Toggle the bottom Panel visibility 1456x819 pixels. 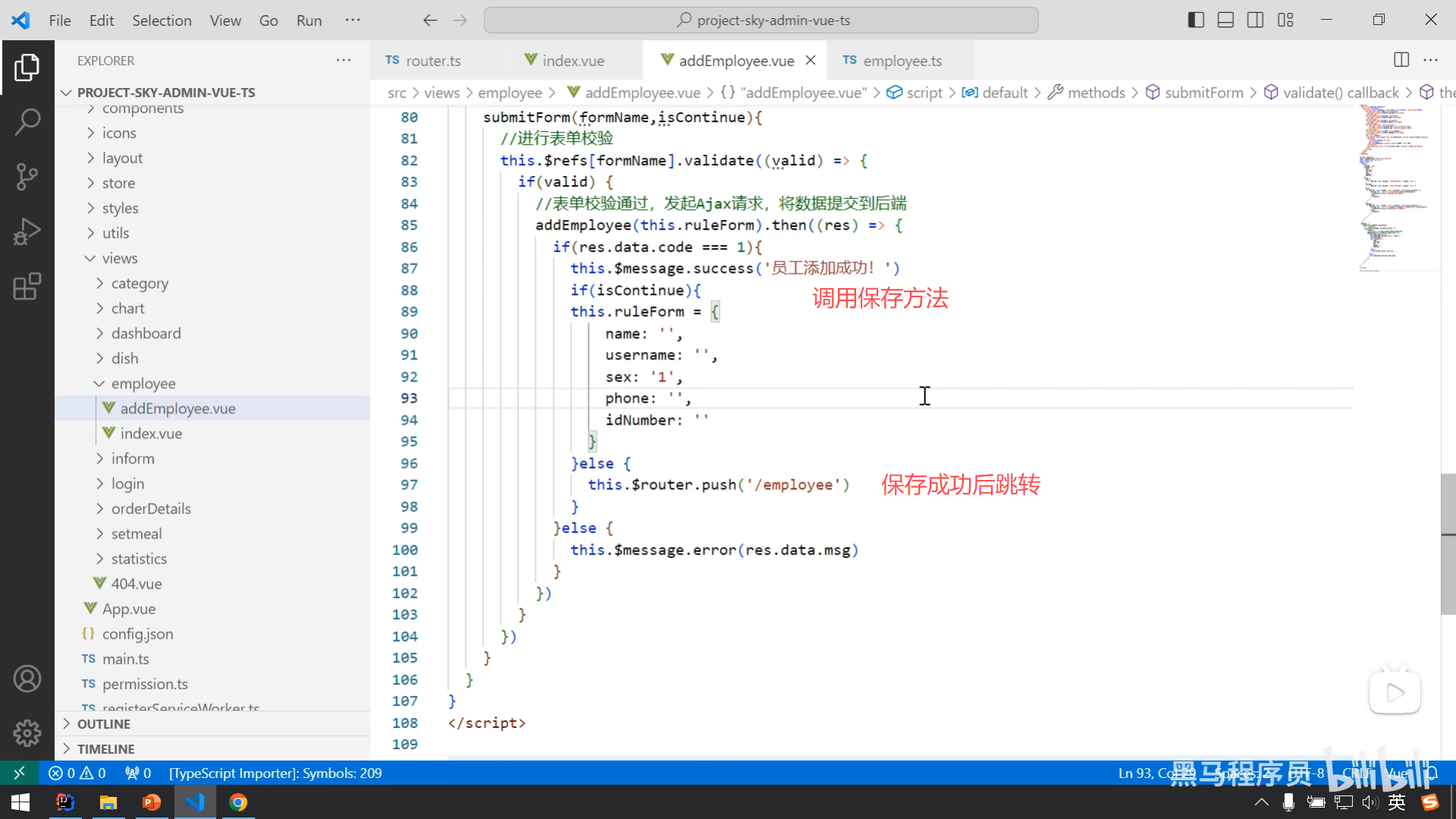pos(1225,20)
